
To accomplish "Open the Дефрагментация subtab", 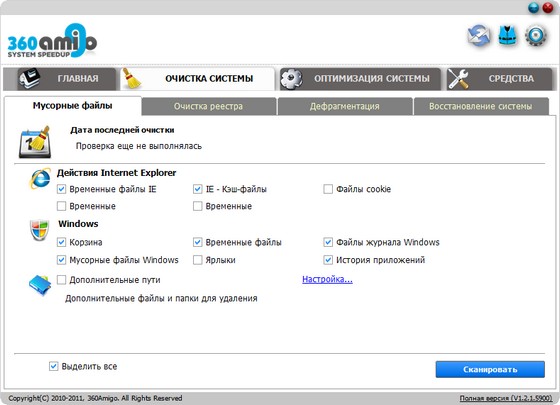I will point(345,106).
